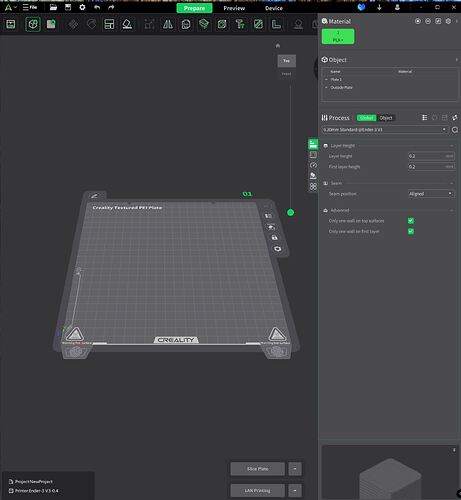461x500 pixels.
Task: Open the folder icon in title bar
Action: pyautogui.click(x=53, y=7)
